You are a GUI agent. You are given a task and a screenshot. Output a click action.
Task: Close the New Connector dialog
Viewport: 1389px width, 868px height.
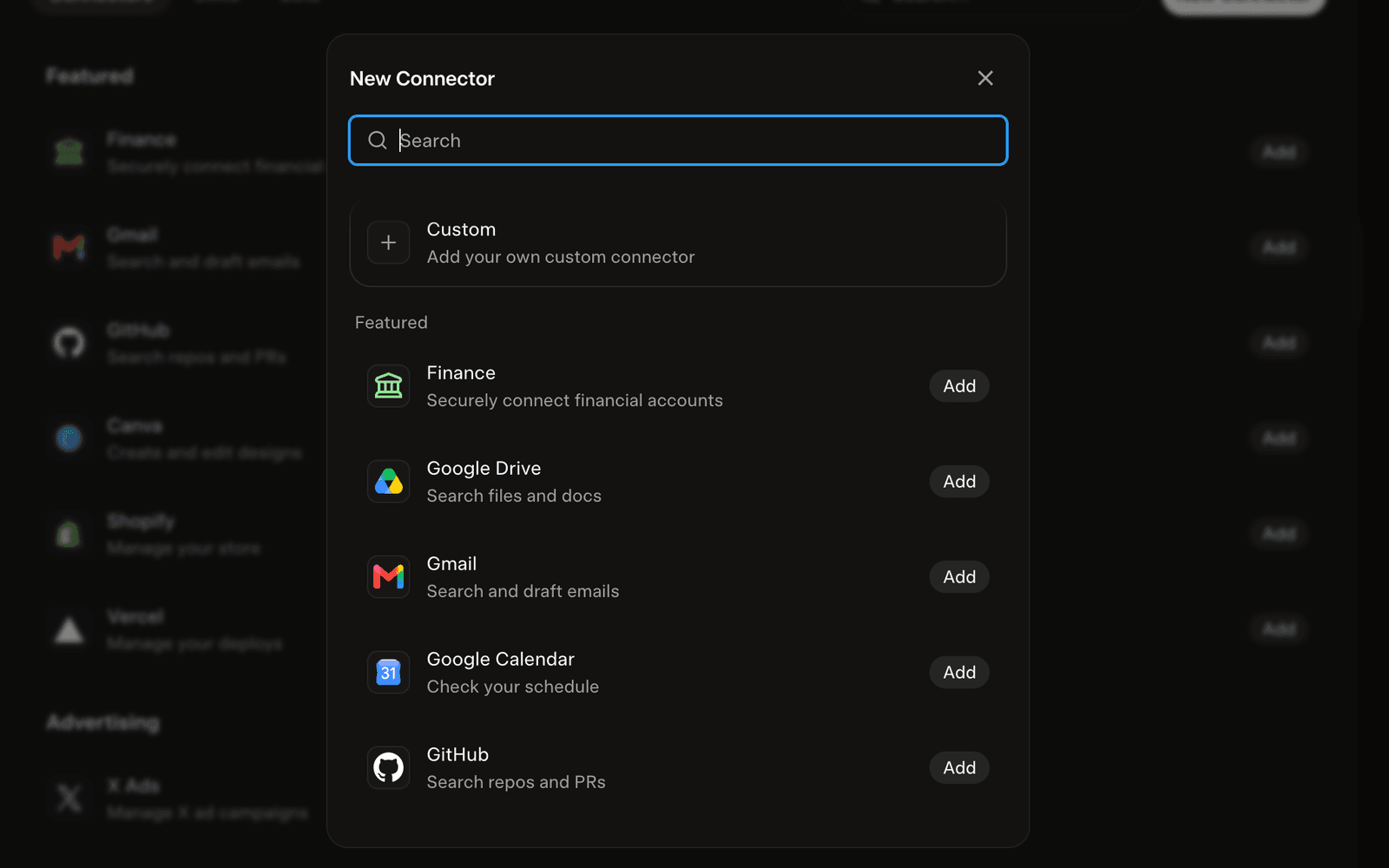tap(985, 78)
